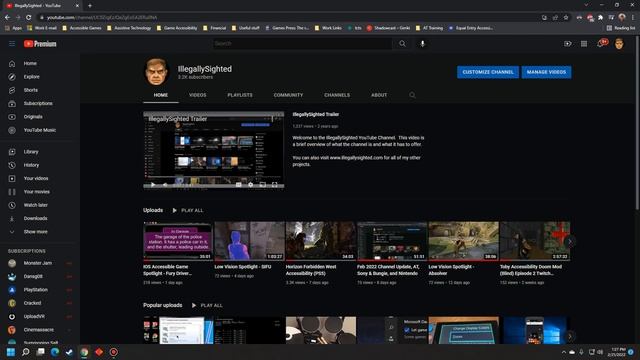
Task: Reload the page in Chrome
Action: point(28,17)
